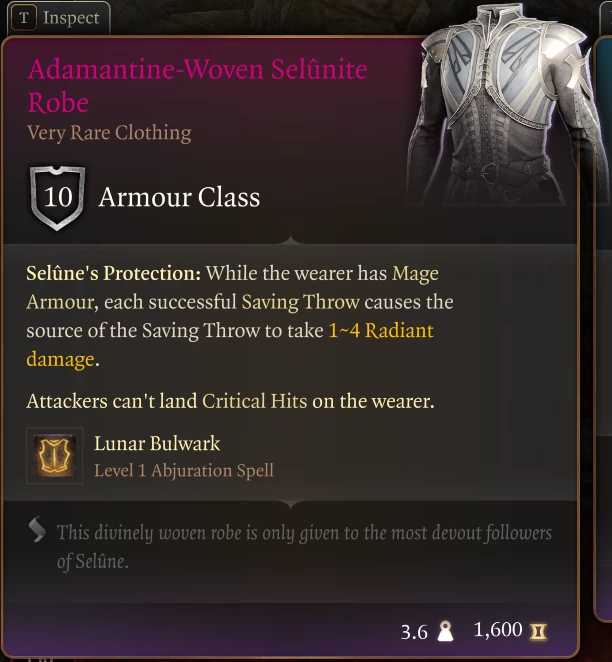Click the Level 1 Abjuration Spell label
The image size is (612, 662).
(184, 470)
